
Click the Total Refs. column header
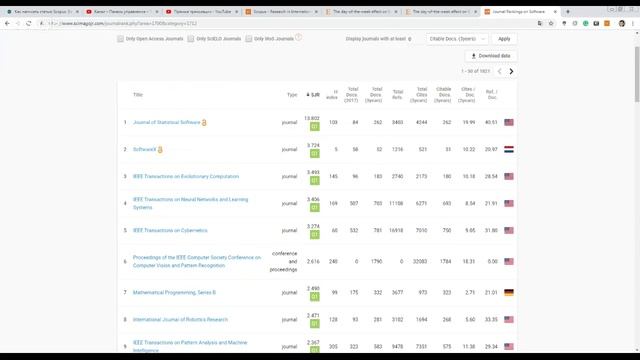pos(397,95)
